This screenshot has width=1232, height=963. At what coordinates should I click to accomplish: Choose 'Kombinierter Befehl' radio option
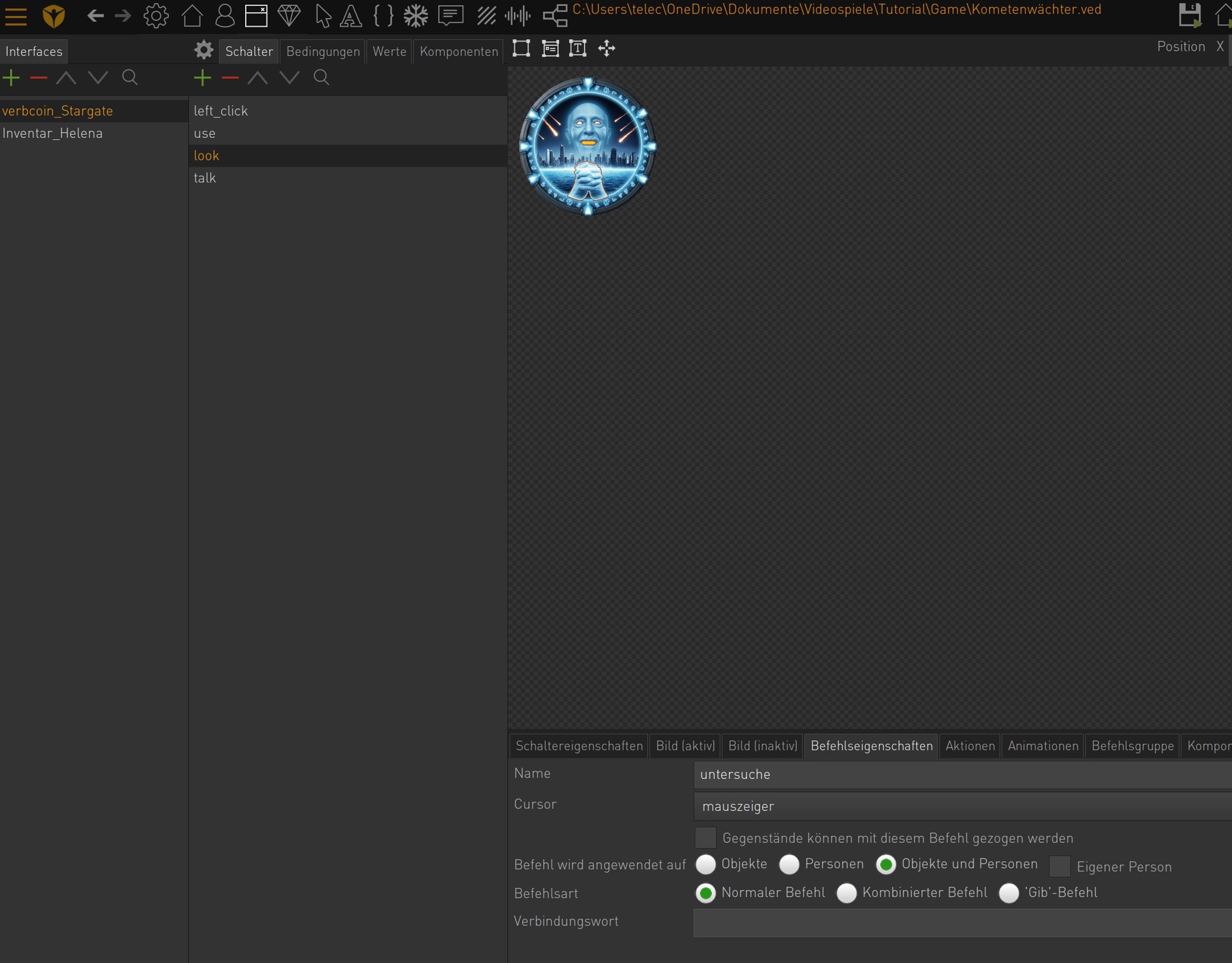846,893
